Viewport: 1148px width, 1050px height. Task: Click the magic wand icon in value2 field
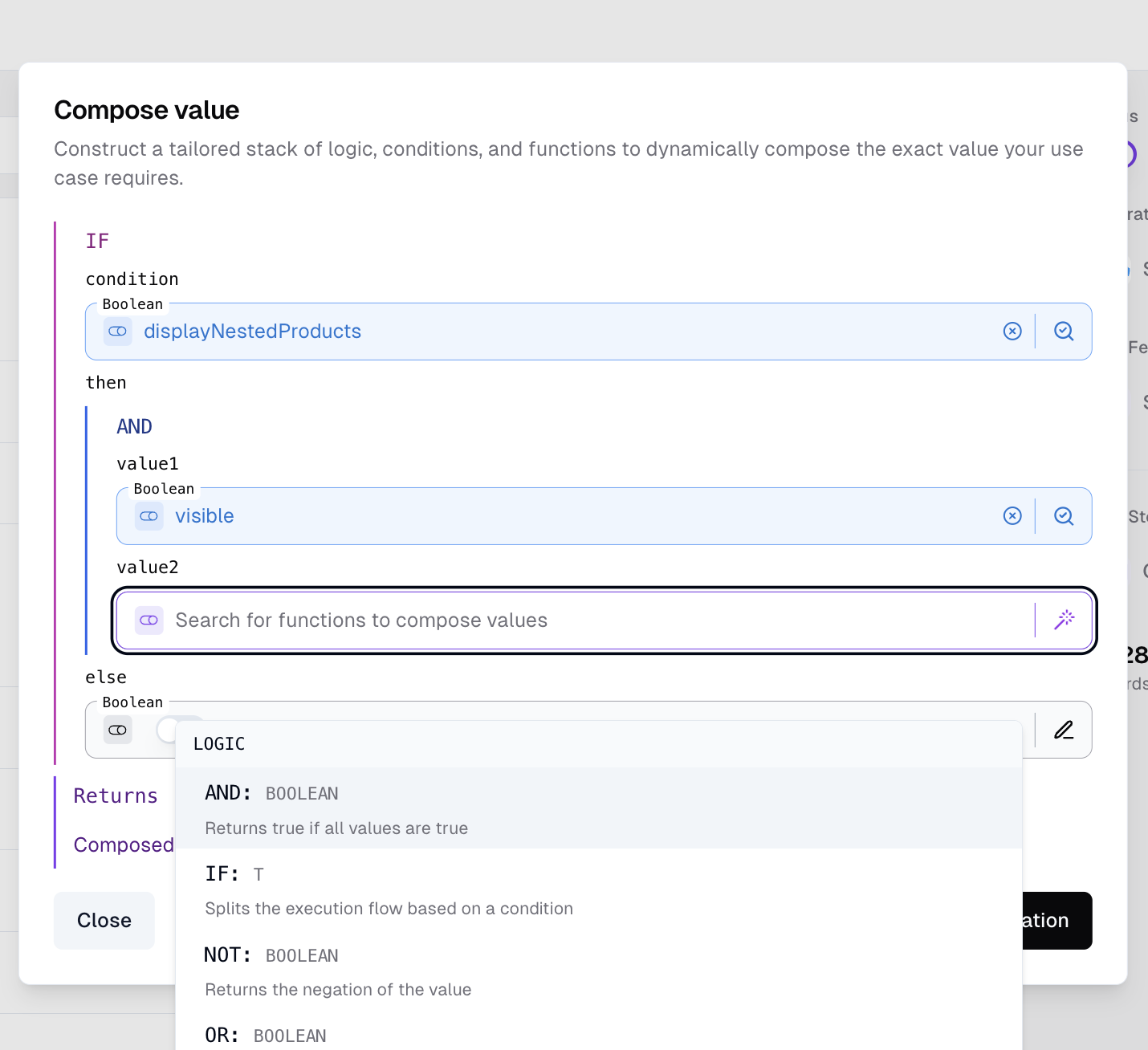click(x=1065, y=620)
